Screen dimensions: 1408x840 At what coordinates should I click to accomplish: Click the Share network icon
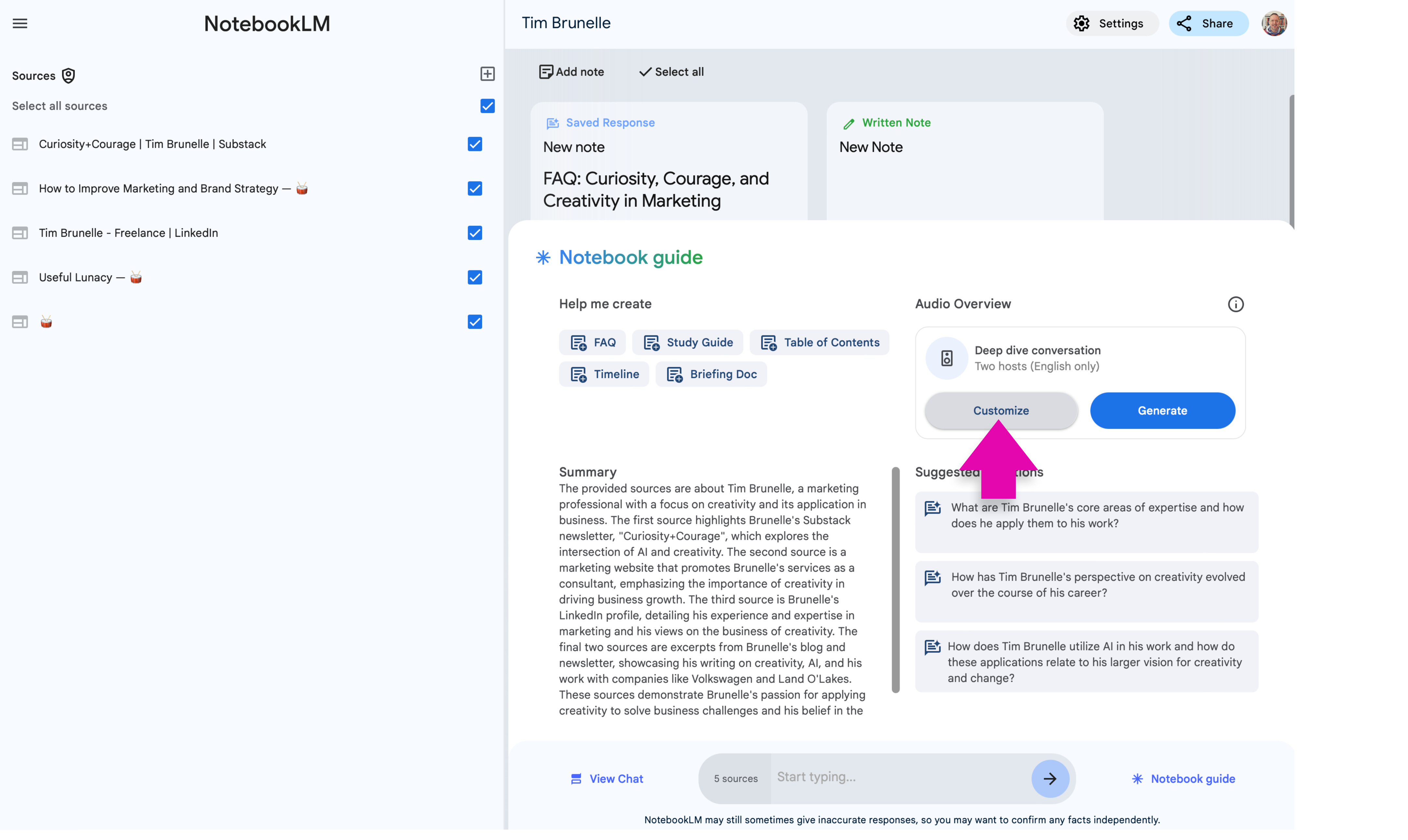1184,23
